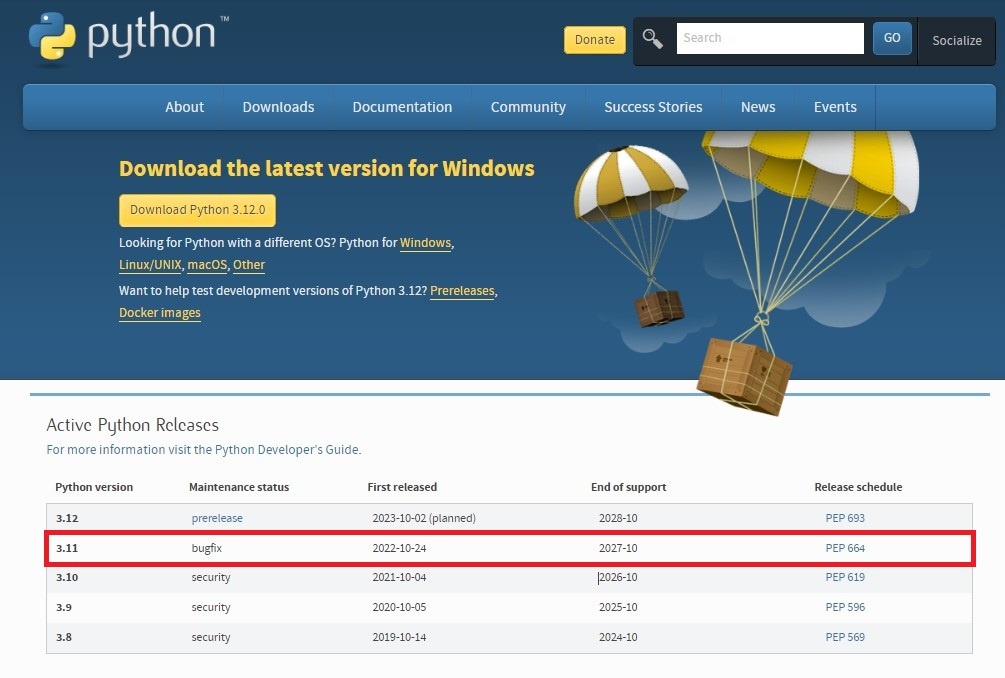Follow the Windows download link
This screenshot has width=1005, height=678.
[x=426, y=243]
